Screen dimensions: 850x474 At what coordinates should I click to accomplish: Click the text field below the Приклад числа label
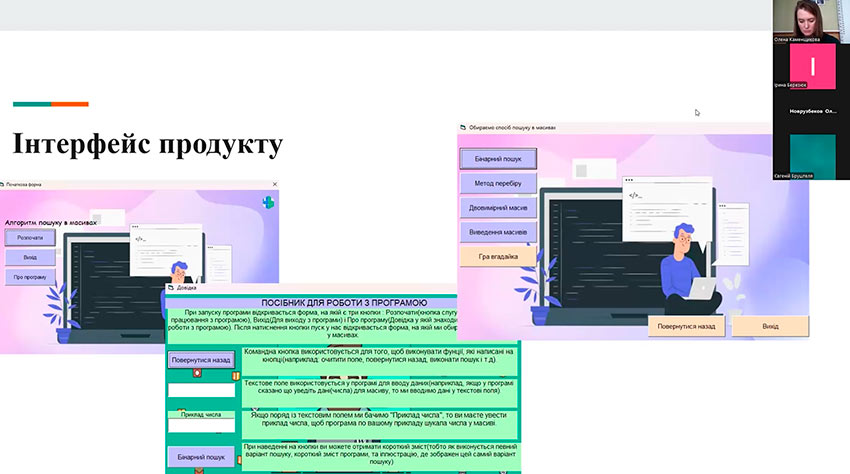pos(201,426)
